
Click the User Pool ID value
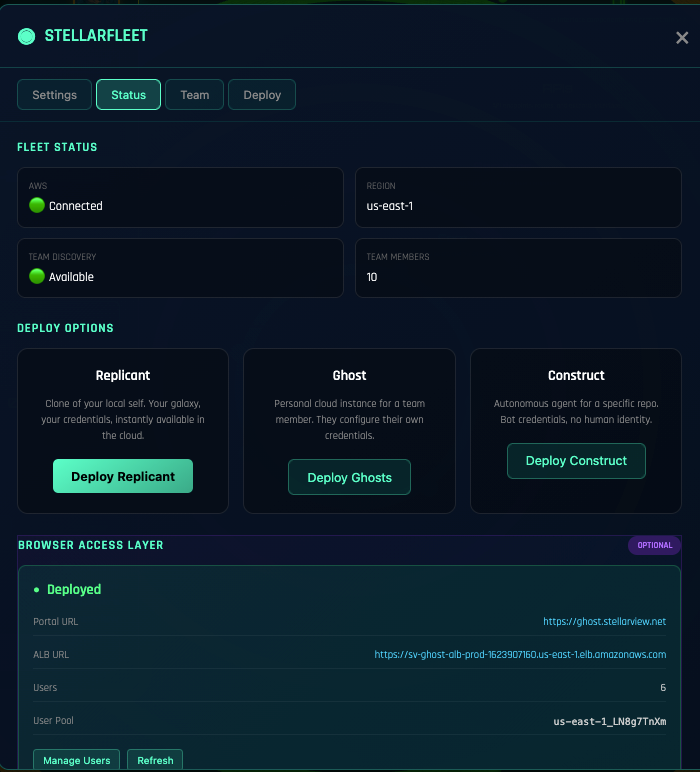(x=609, y=720)
